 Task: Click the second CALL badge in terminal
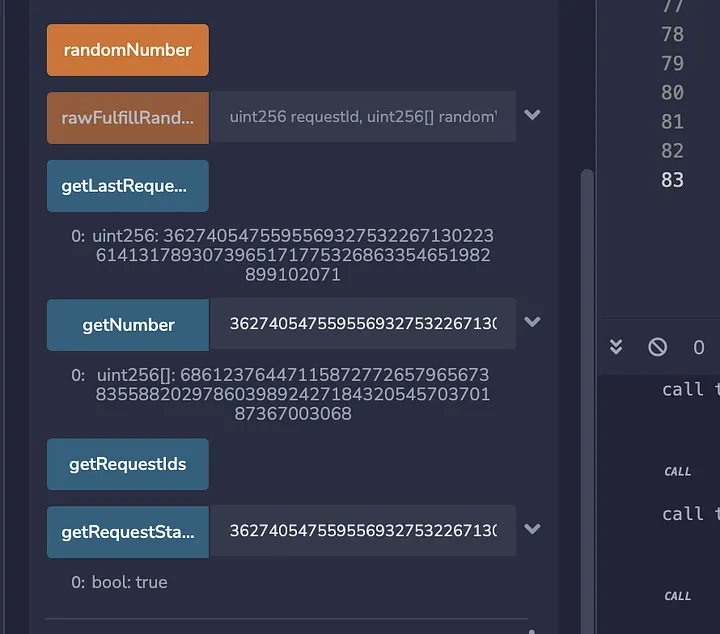click(x=677, y=596)
